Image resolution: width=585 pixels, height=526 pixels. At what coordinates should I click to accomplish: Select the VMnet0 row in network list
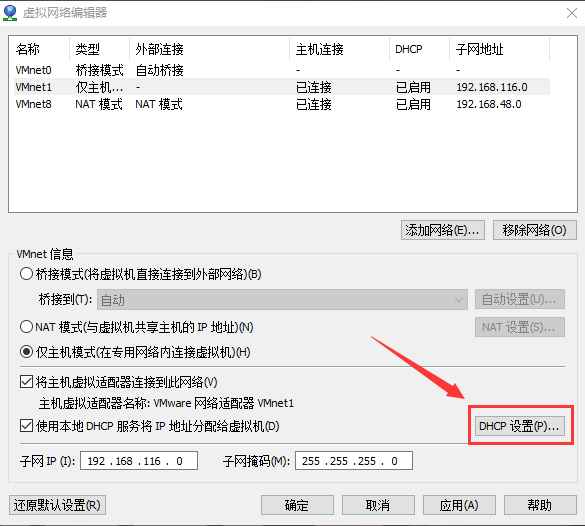click(x=282, y=70)
